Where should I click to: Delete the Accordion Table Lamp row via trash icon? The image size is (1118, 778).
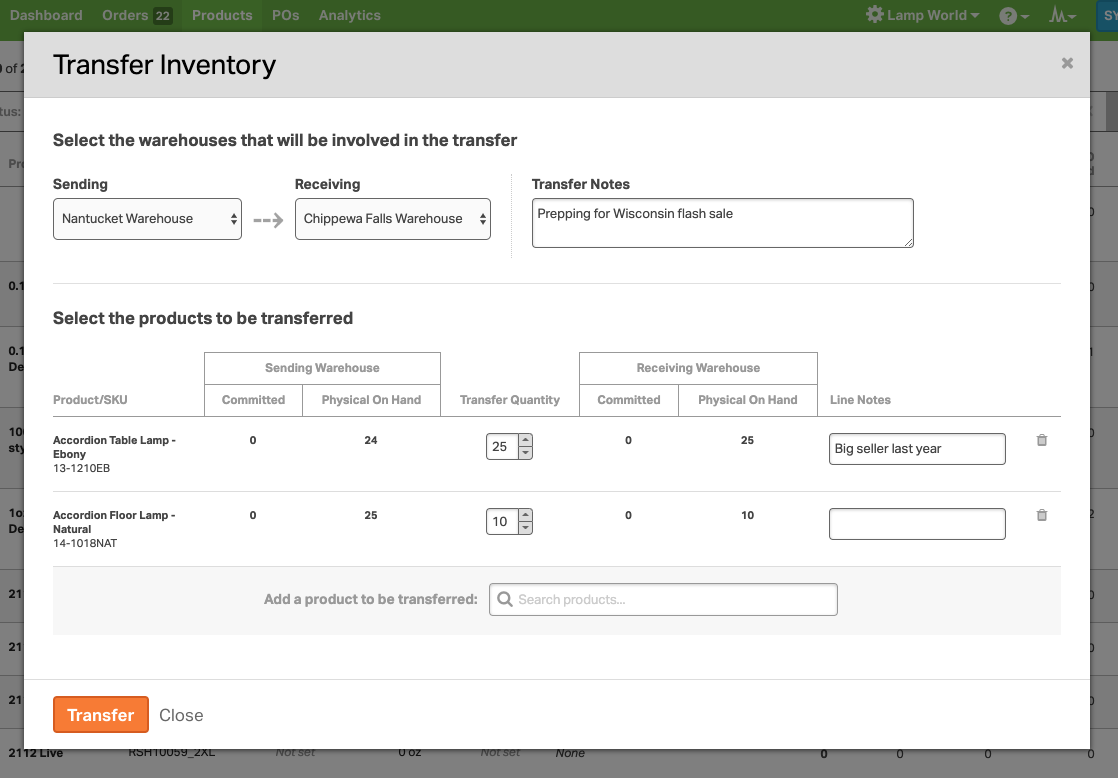pos(1041,440)
